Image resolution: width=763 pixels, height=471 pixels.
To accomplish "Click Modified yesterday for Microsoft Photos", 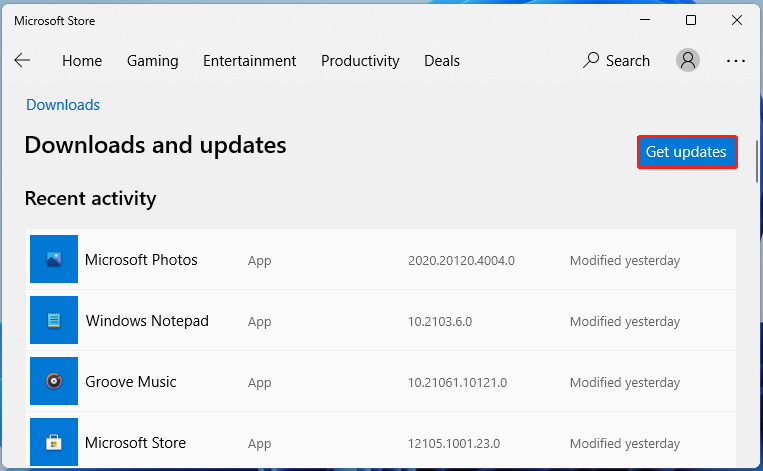I will click(625, 261).
